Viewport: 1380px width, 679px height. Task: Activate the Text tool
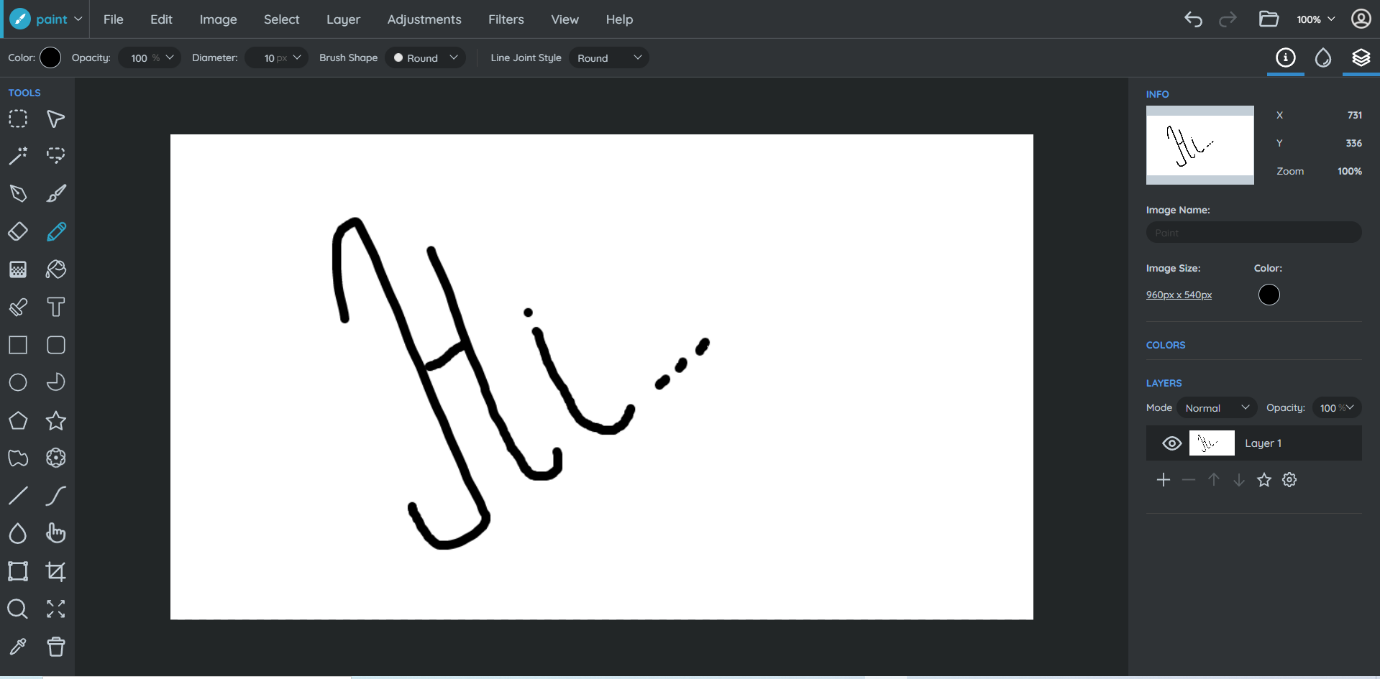(x=56, y=306)
